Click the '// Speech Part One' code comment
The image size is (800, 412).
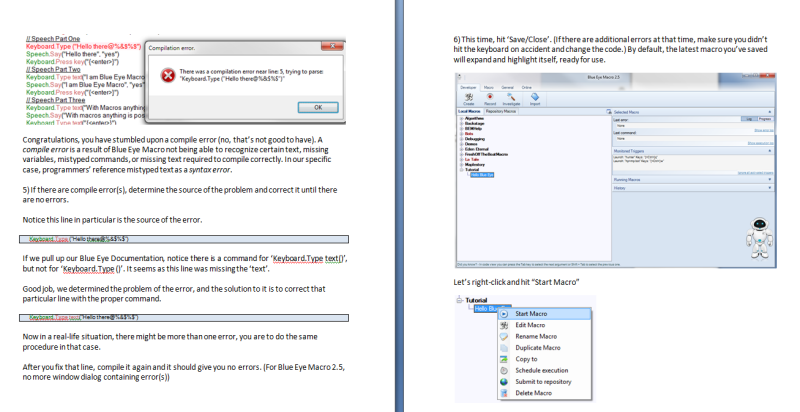point(53,39)
